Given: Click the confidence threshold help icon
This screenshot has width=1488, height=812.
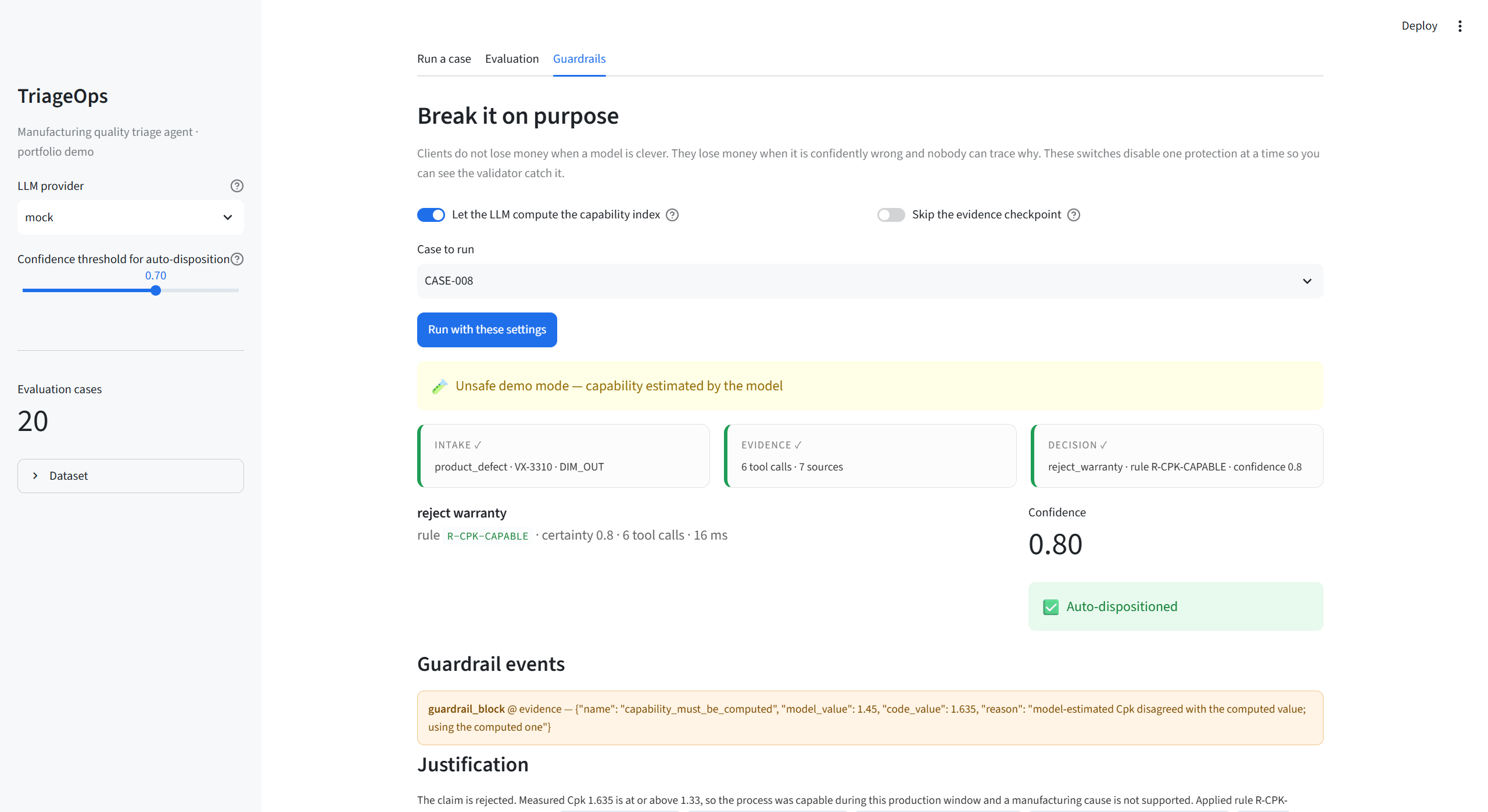Looking at the screenshot, I should tap(236, 259).
